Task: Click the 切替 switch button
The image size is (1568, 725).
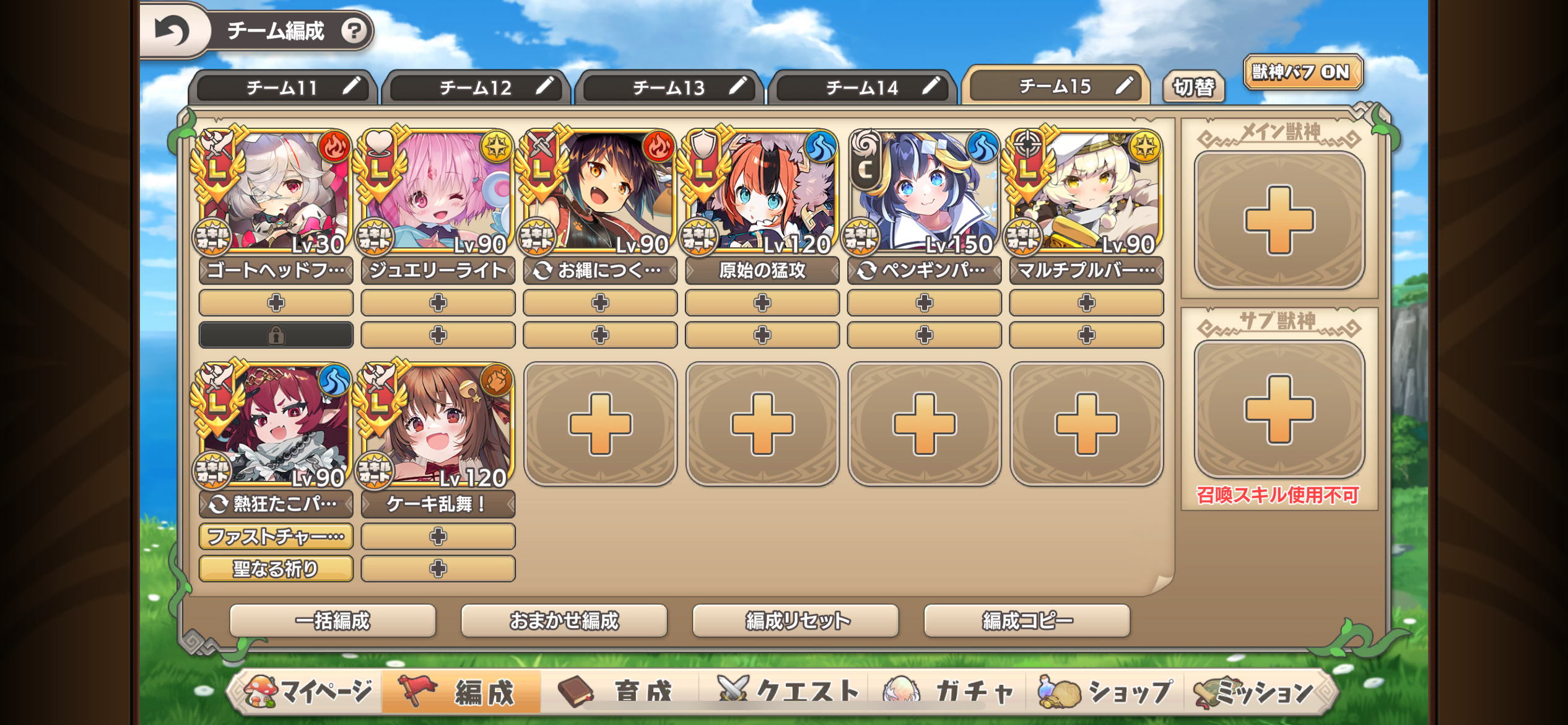Action: tap(1193, 87)
